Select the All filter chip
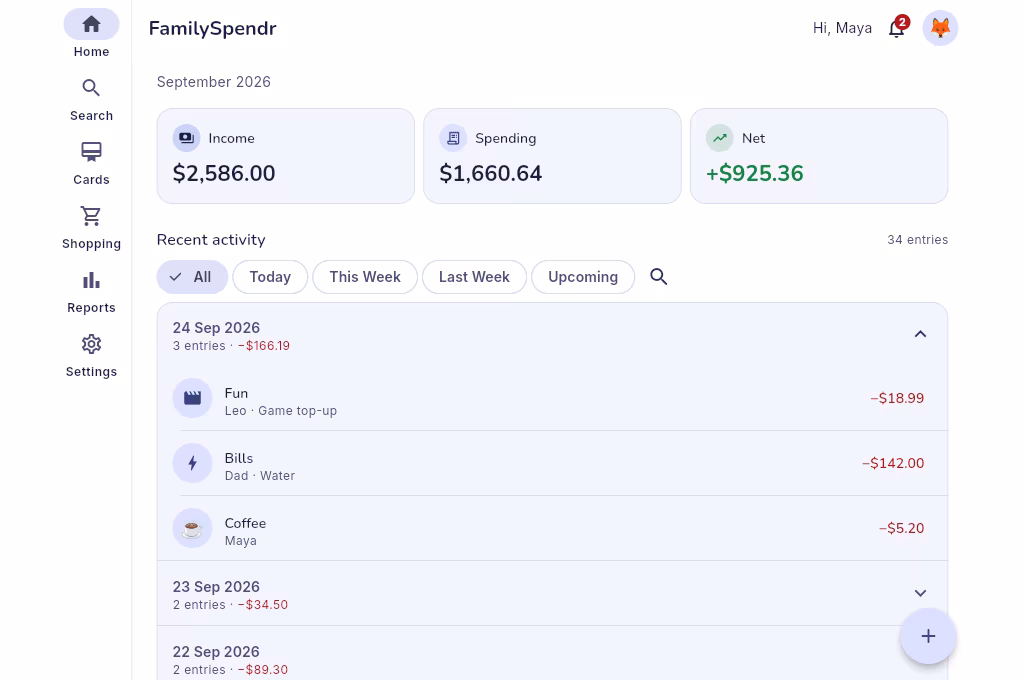 192,277
